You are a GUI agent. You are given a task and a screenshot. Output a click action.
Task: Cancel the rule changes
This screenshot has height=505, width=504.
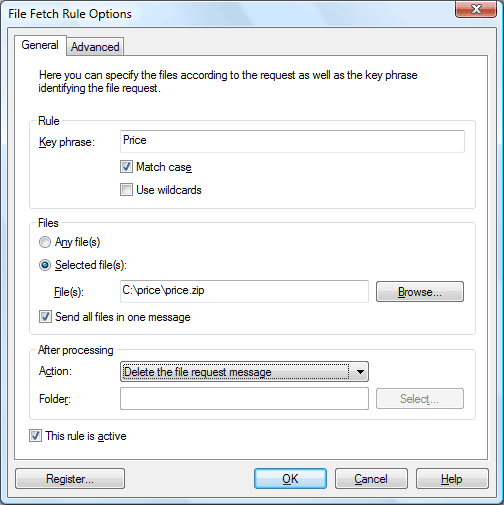point(371,479)
